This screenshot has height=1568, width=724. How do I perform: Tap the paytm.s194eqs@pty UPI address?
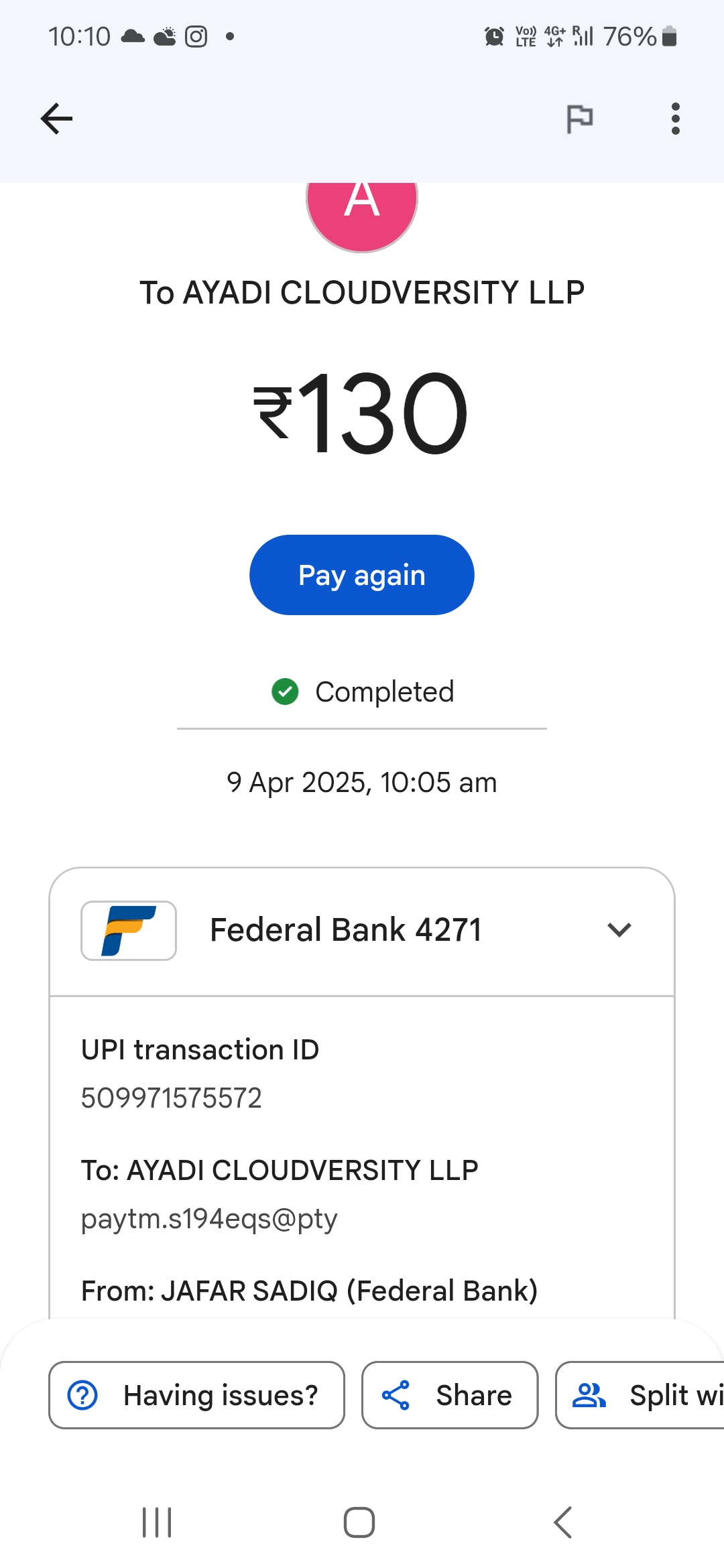coord(209,1219)
